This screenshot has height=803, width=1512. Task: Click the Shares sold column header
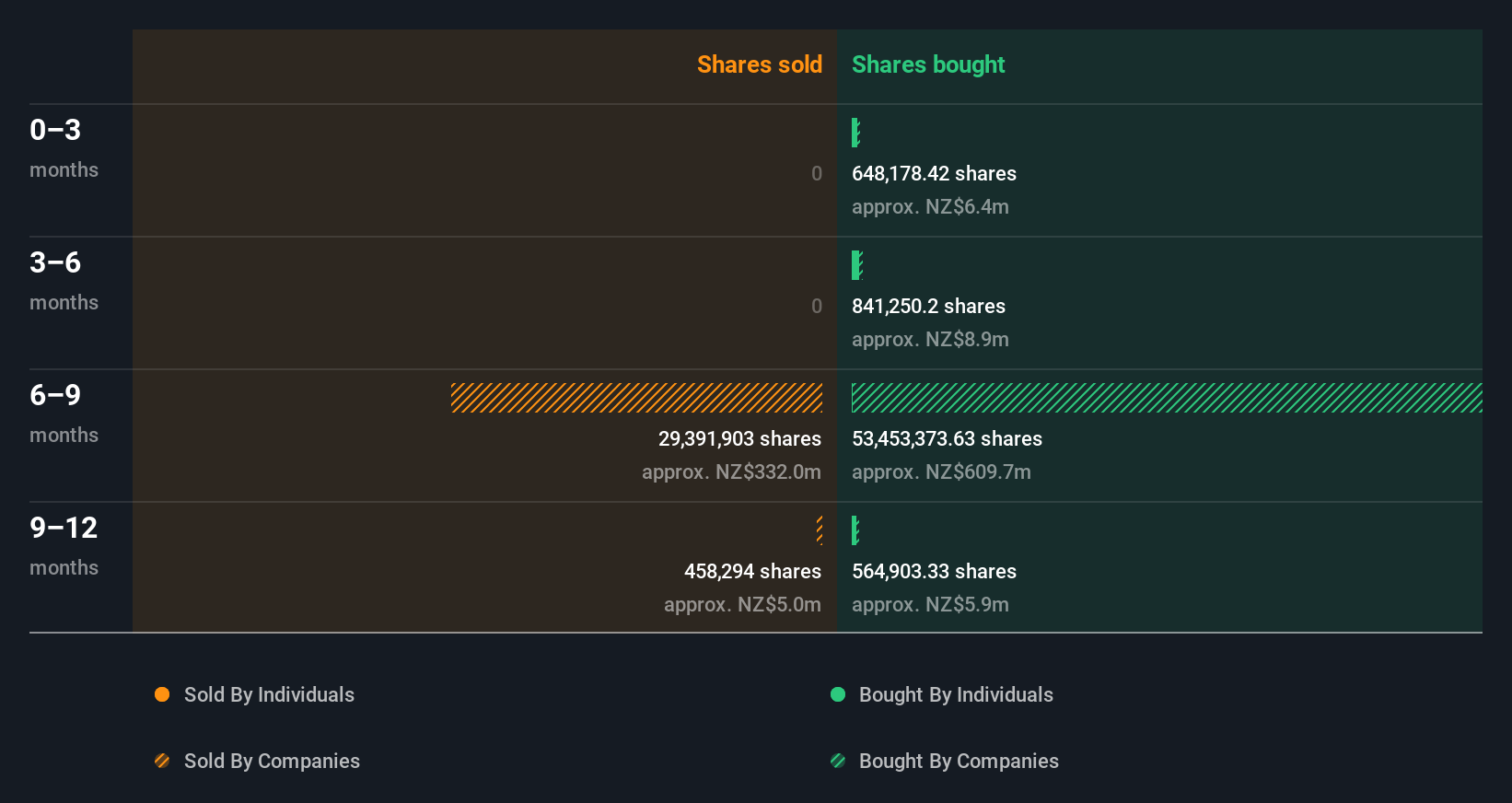click(760, 64)
